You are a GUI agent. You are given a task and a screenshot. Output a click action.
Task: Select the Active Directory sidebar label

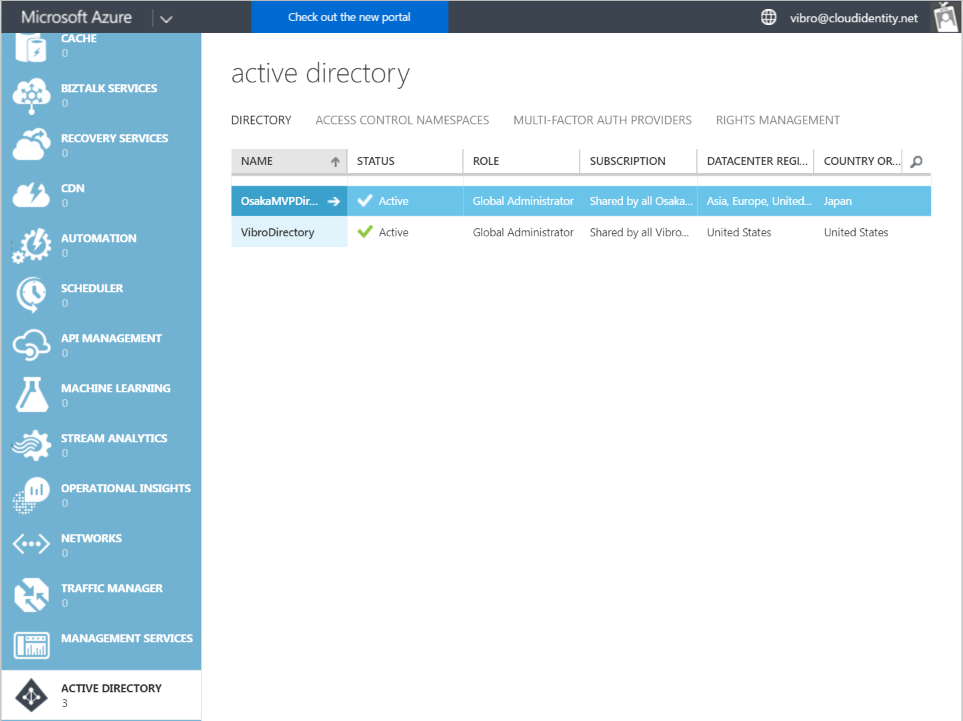click(x=111, y=688)
